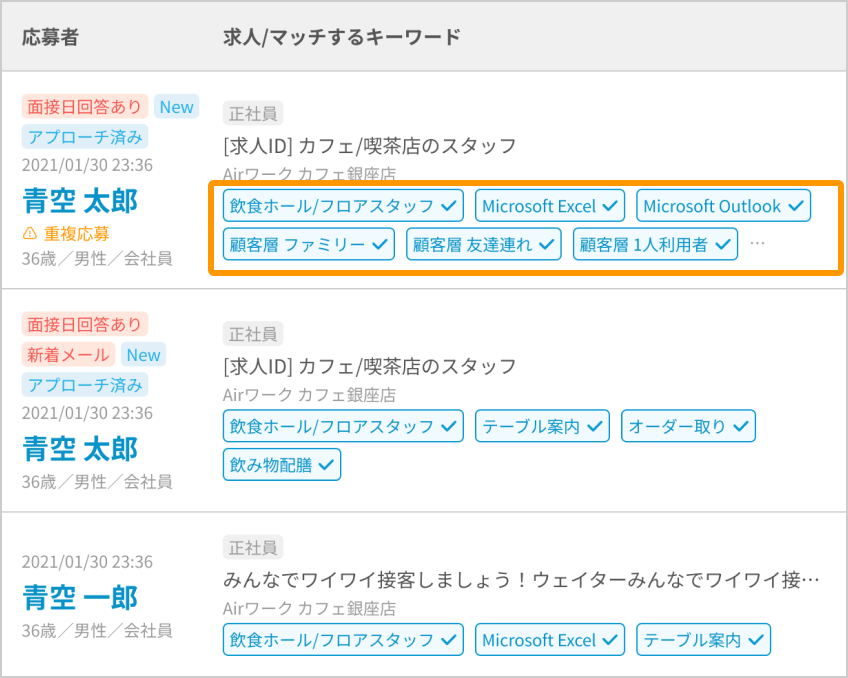Select テーブル案内 chip in 青空 一郎 row

coord(704,640)
